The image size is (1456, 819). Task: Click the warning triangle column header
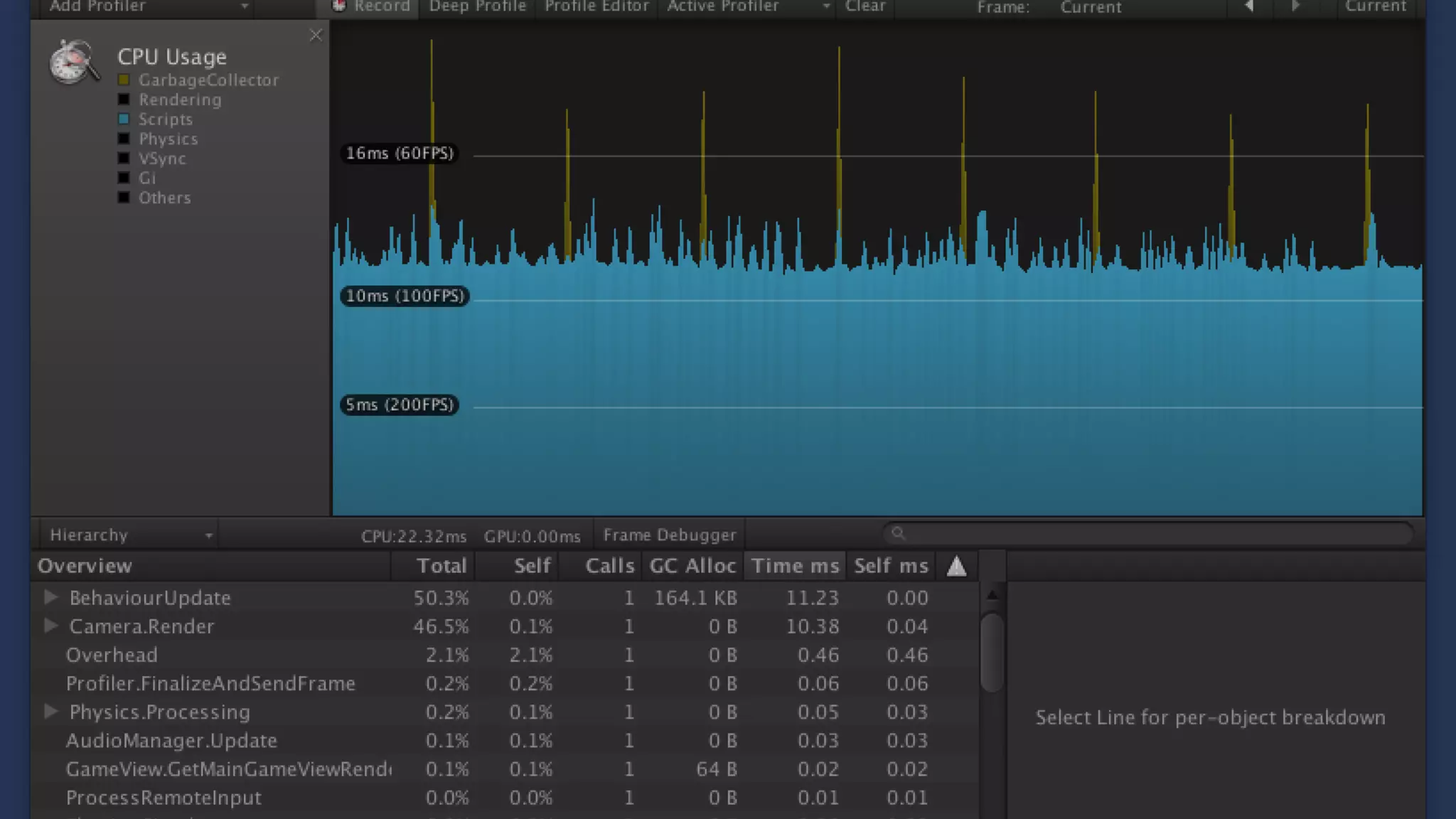coord(956,567)
